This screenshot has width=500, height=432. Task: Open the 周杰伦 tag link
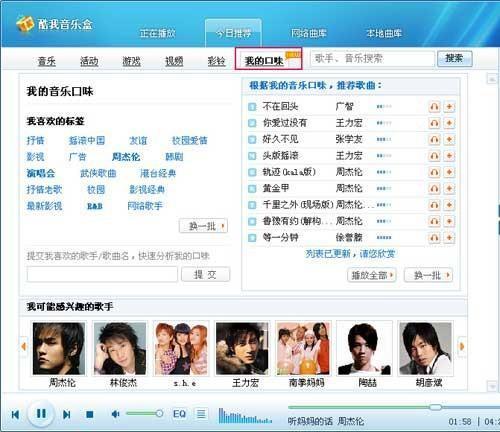pos(126,157)
